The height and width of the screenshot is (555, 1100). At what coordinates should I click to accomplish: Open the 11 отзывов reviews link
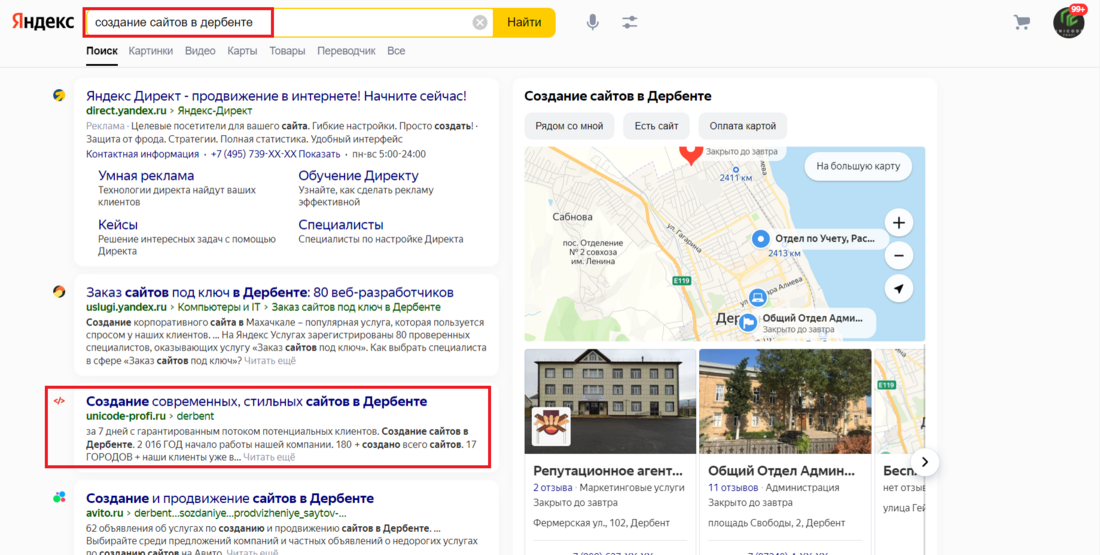(x=733, y=488)
